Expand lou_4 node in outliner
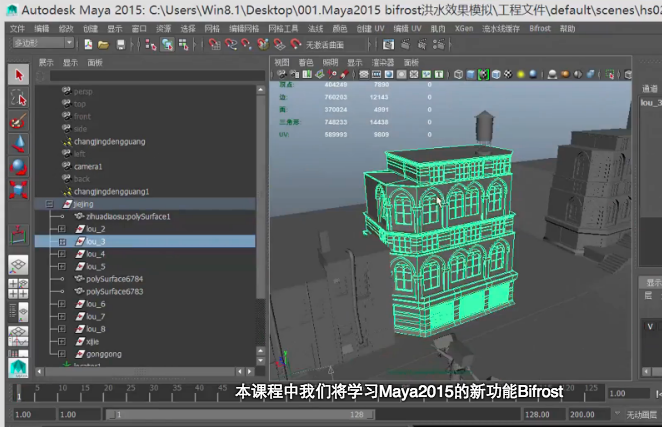662x427 pixels. pos(62,254)
